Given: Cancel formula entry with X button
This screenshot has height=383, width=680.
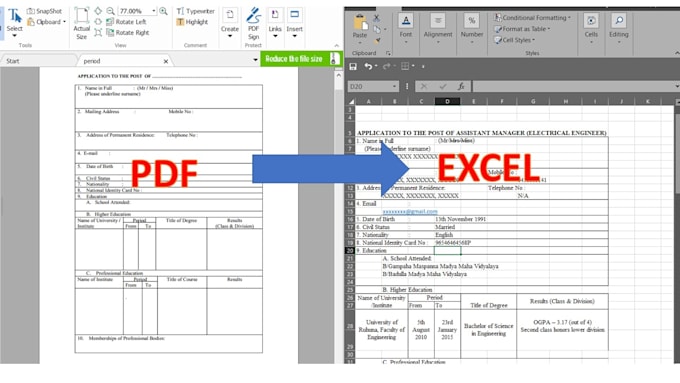Looking at the screenshot, I should click(x=424, y=86).
